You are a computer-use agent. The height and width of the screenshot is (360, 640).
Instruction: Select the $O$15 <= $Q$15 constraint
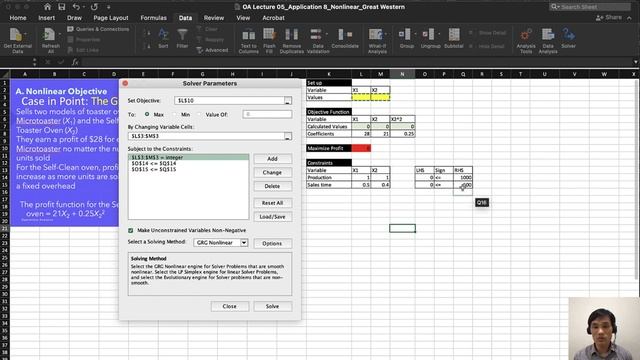tap(188, 169)
